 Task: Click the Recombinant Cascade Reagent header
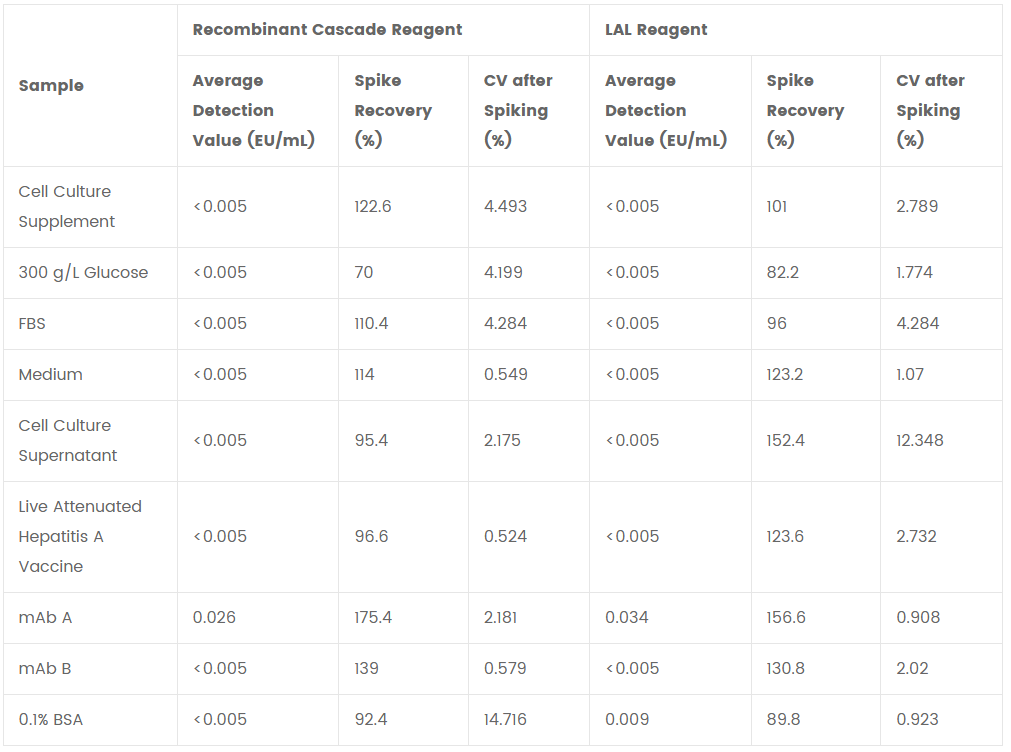coord(327,30)
